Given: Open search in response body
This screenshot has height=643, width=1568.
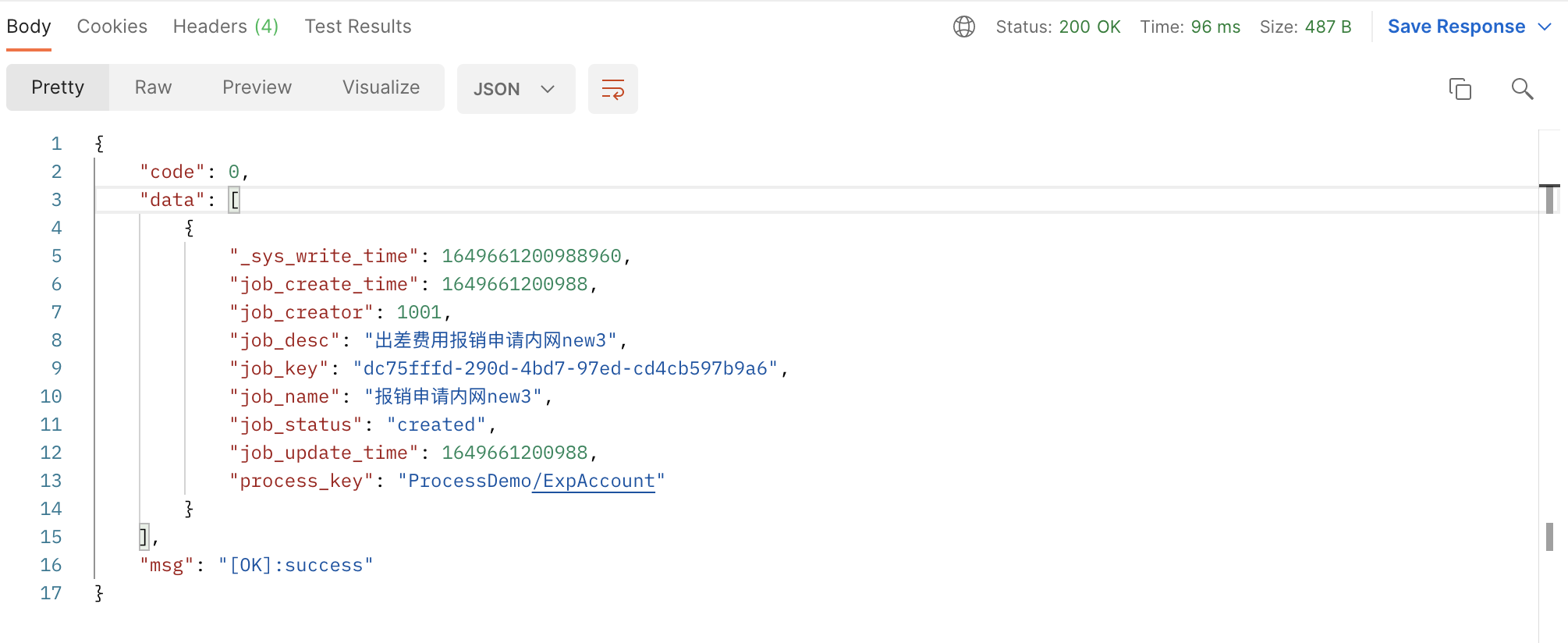Looking at the screenshot, I should pyautogui.click(x=1521, y=89).
